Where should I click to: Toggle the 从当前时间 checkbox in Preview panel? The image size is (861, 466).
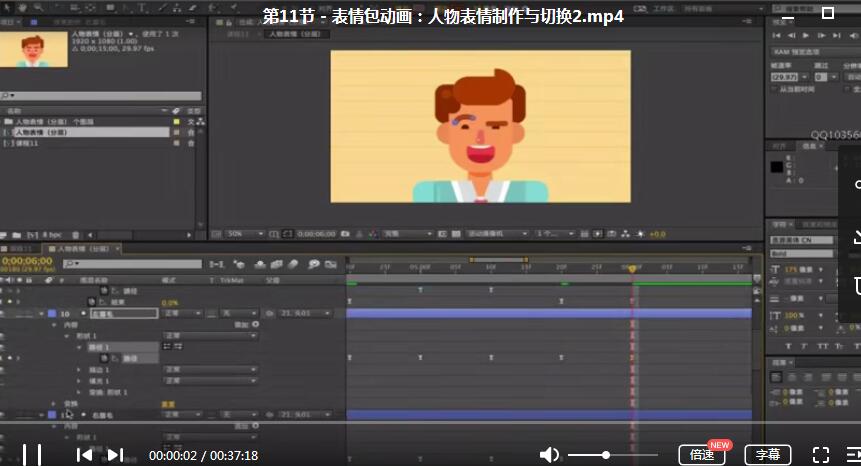pyautogui.click(x=774, y=89)
